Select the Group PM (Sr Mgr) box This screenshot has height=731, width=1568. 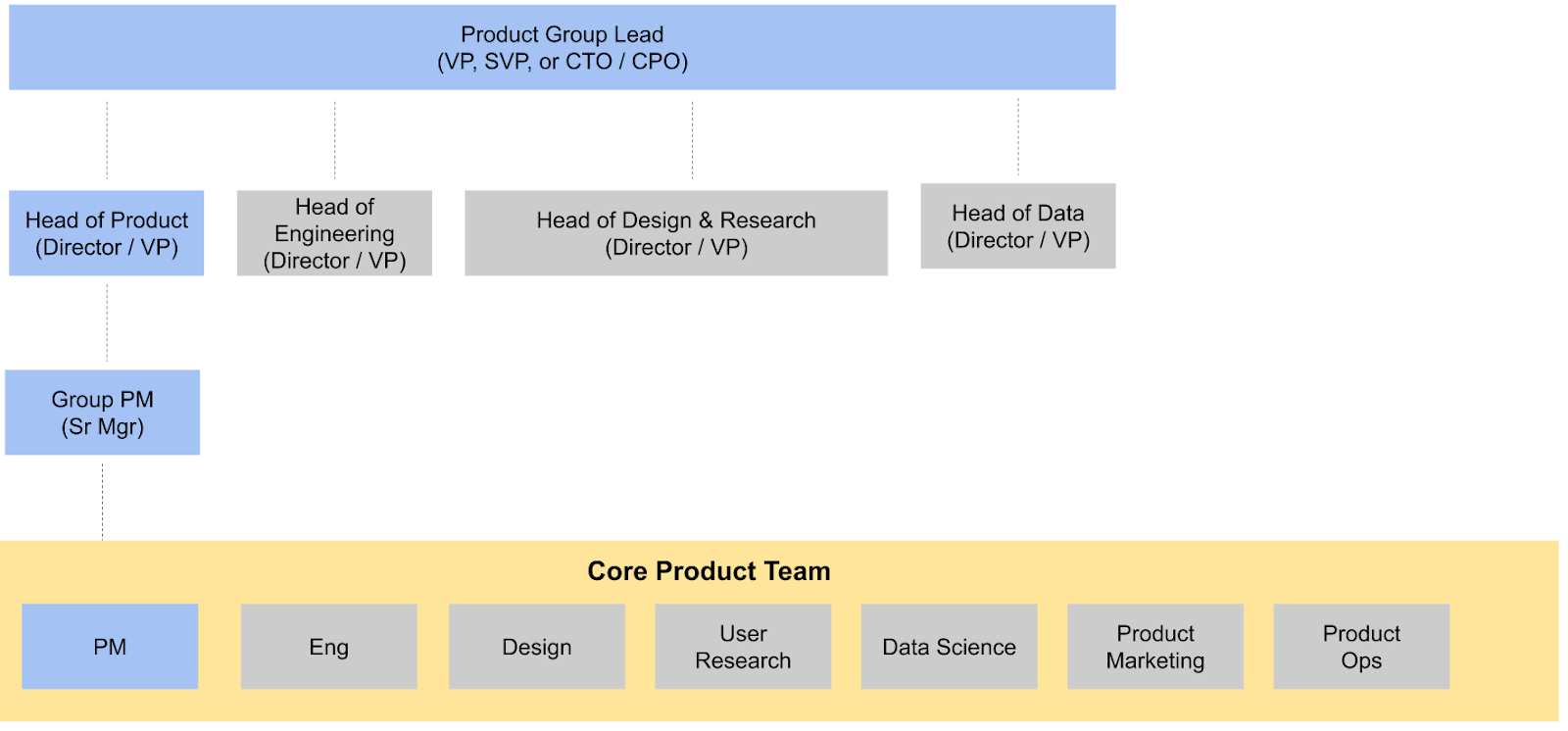pos(103,413)
